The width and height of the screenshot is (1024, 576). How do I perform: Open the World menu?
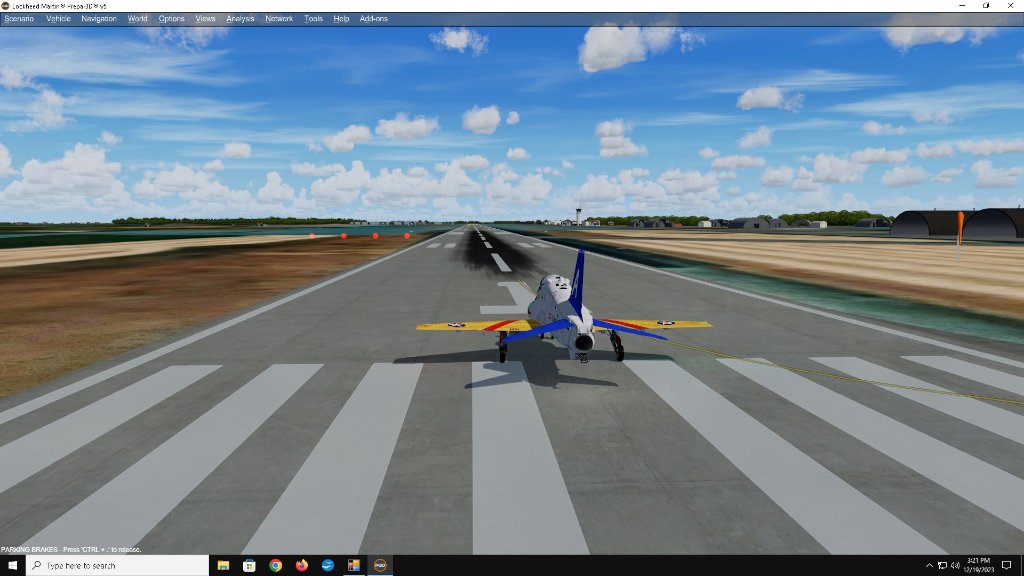point(137,18)
